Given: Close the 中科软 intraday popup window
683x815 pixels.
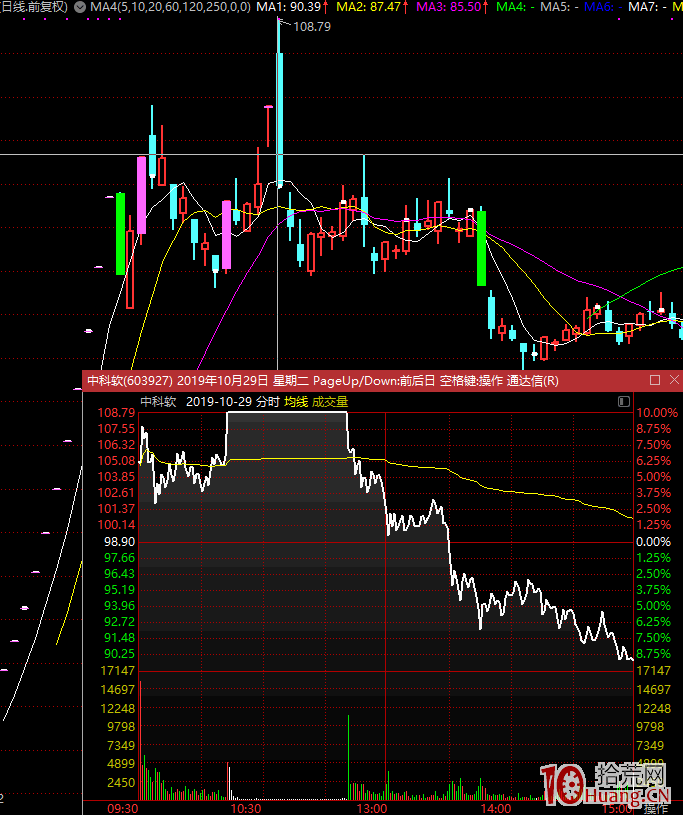Looking at the screenshot, I should point(674,380).
